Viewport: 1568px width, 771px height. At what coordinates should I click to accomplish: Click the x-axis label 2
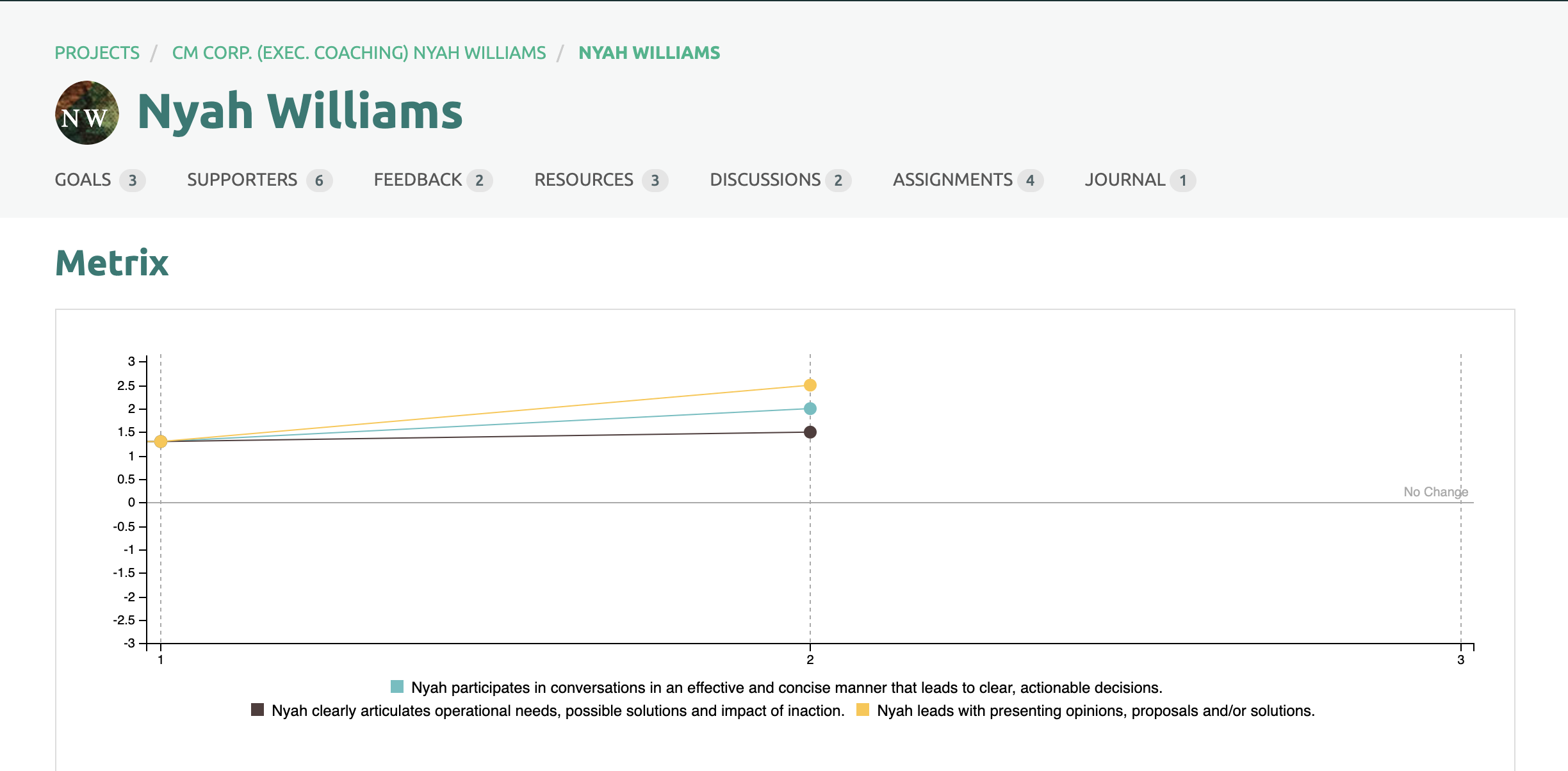[810, 660]
